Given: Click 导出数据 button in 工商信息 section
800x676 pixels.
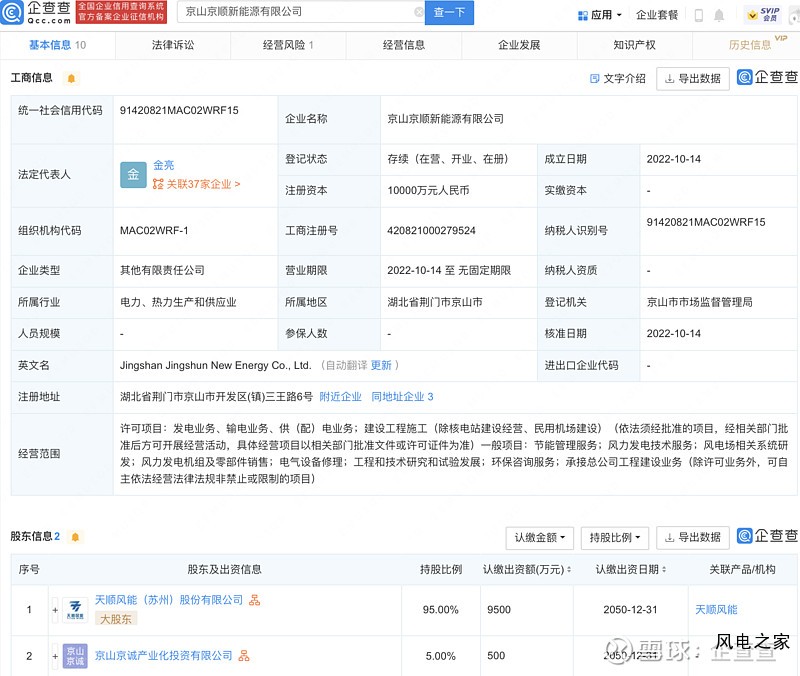Looking at the screenshot, I should 693,79.
